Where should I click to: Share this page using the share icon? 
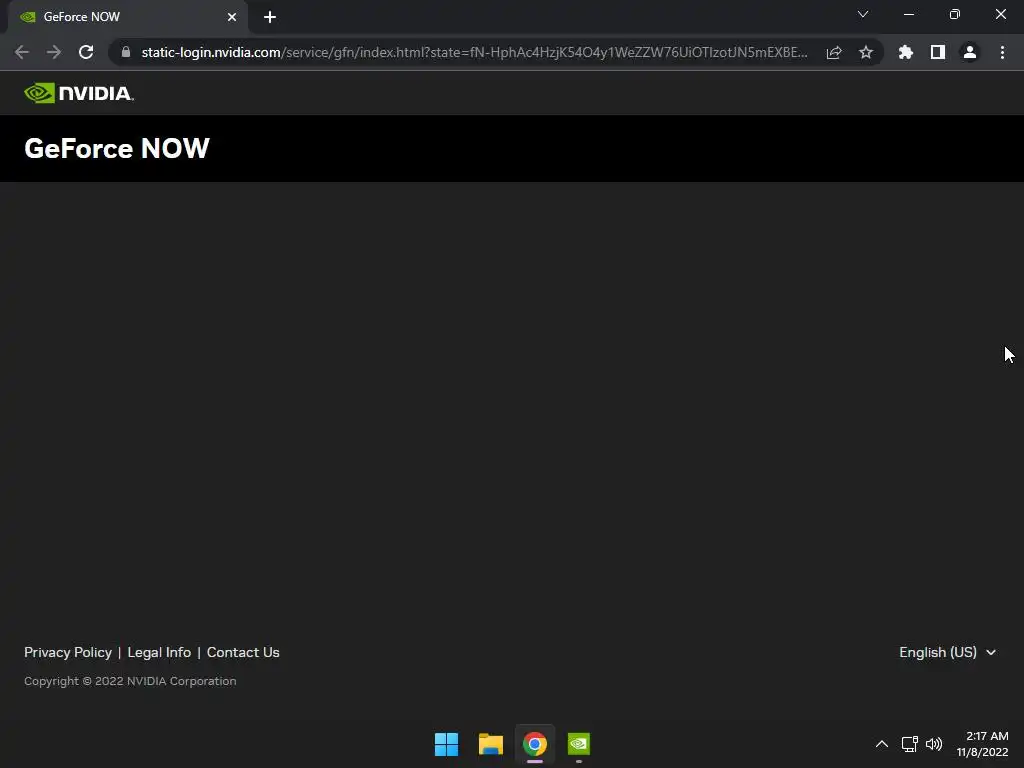point(834,52)
